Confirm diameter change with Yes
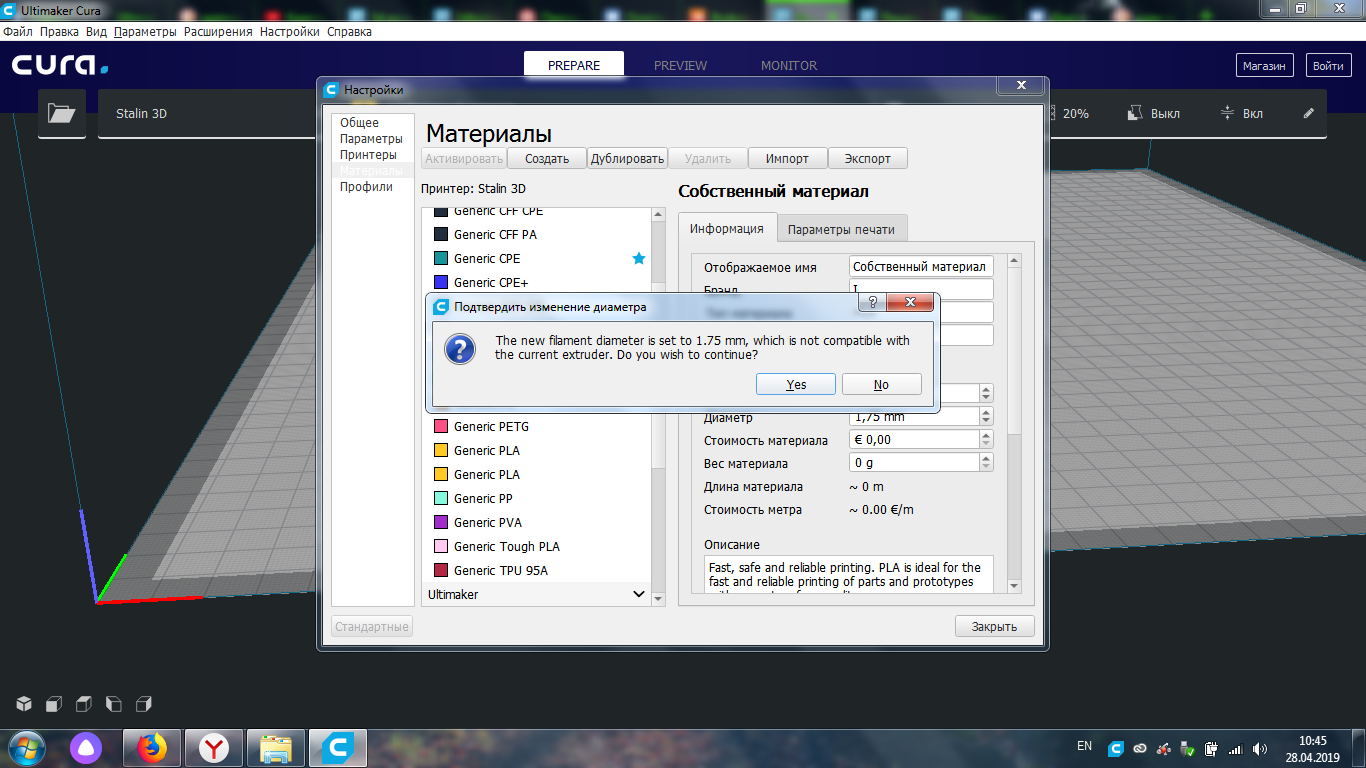This screenshot has height=768, width=1366. 796,385
